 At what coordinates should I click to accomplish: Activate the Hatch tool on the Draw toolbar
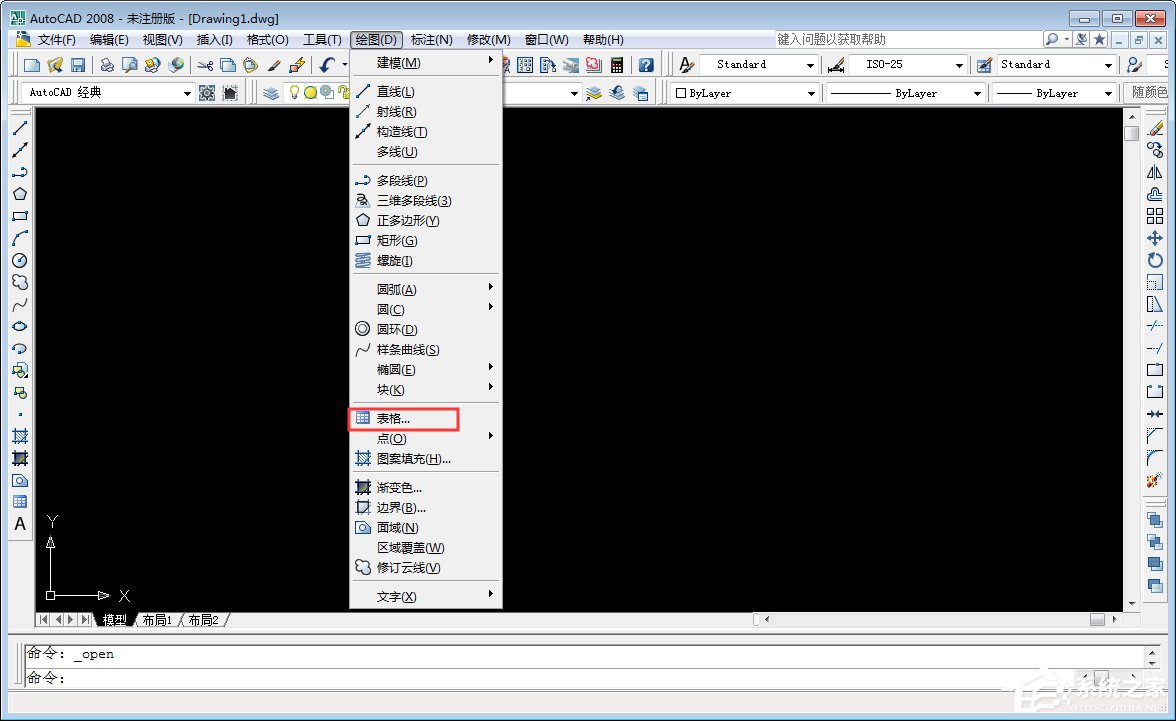(20, 436)
